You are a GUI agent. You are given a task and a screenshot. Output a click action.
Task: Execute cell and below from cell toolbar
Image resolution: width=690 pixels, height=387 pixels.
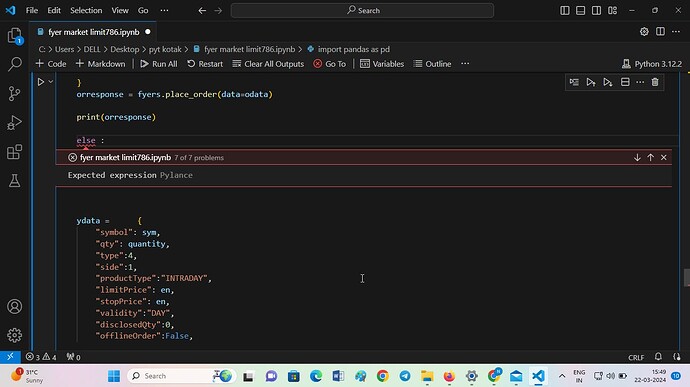tap(608, 82)
